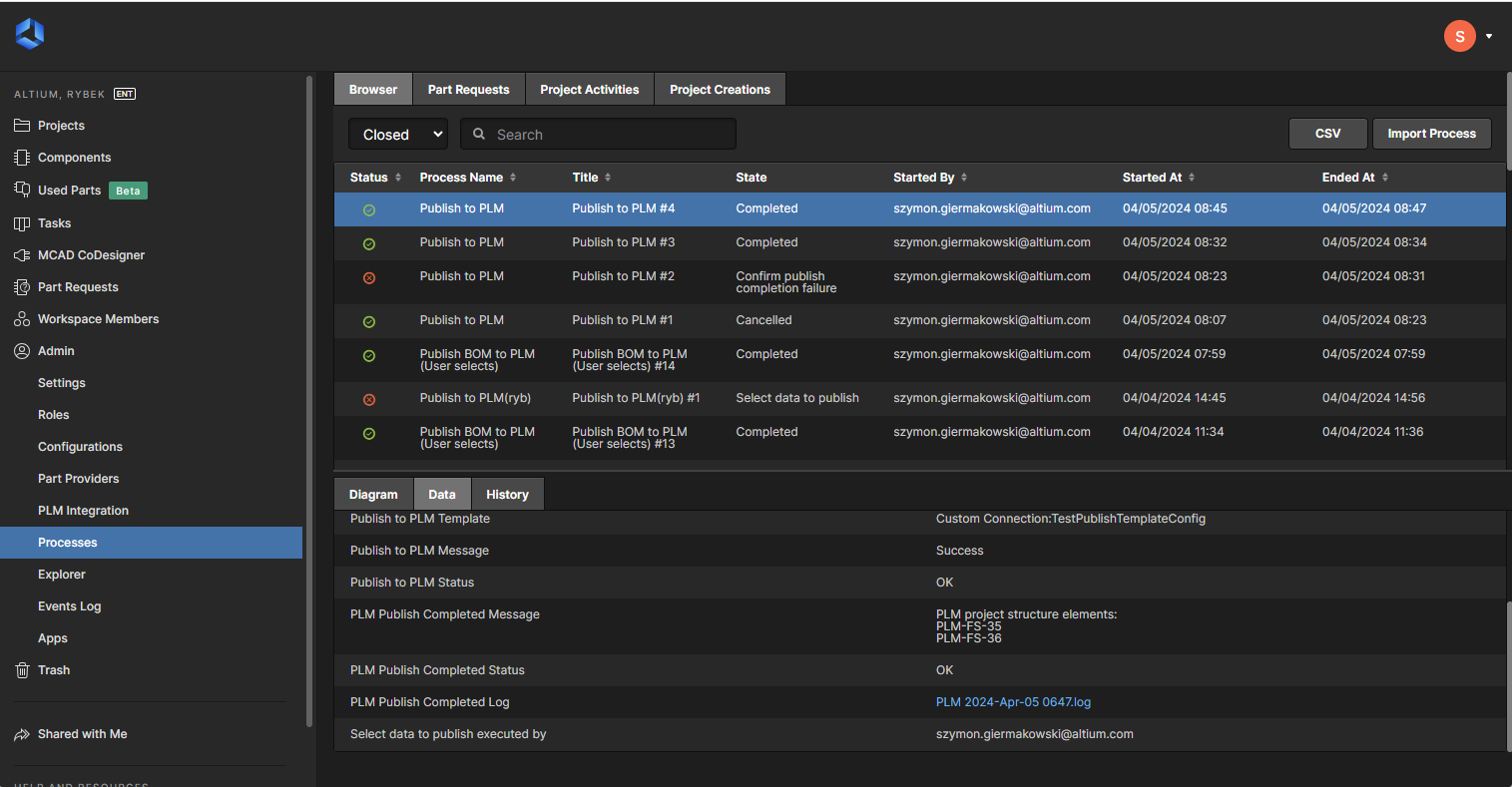Click the Components chip icon
This screenshot has height=787, width=1512.
pos(22,158)
